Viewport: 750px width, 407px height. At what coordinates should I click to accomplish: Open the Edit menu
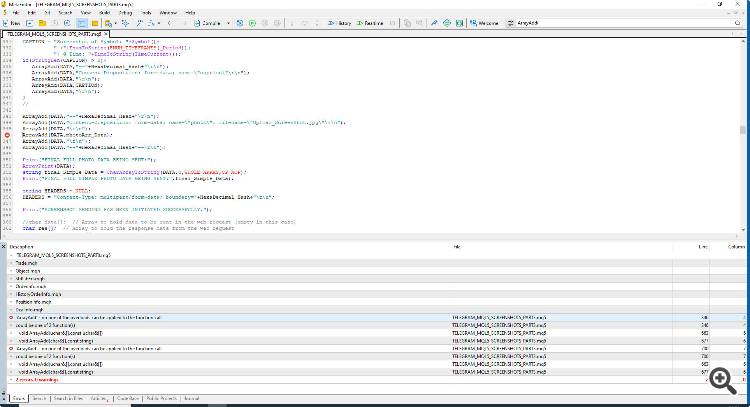[x=32, y=13]
